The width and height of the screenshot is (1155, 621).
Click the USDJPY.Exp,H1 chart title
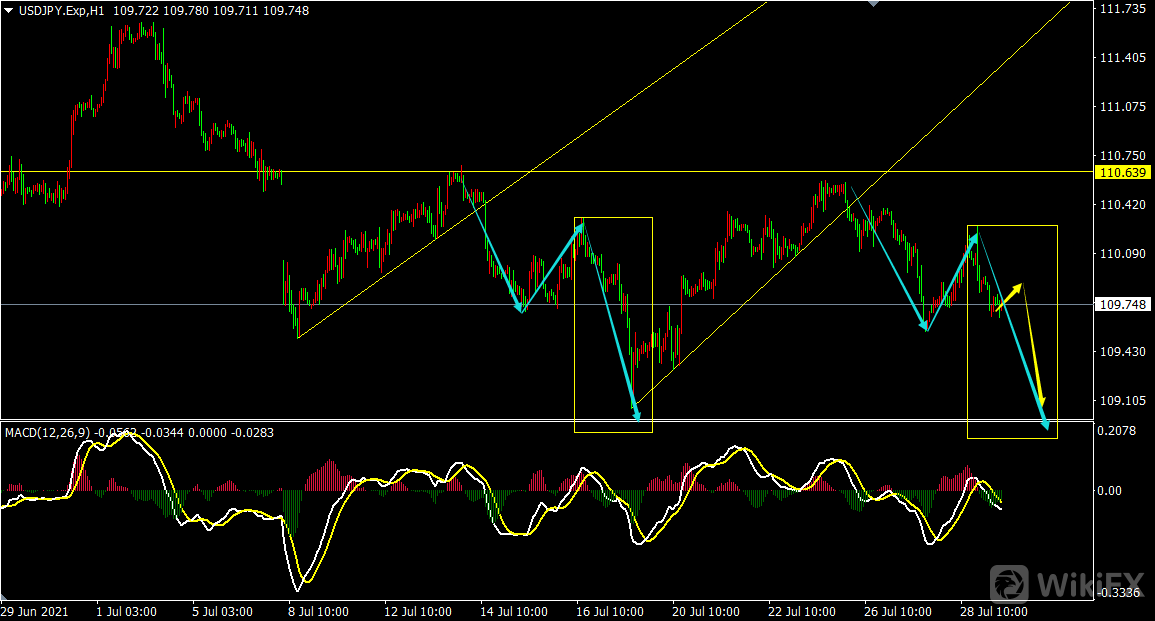click(x=60, y=10)
